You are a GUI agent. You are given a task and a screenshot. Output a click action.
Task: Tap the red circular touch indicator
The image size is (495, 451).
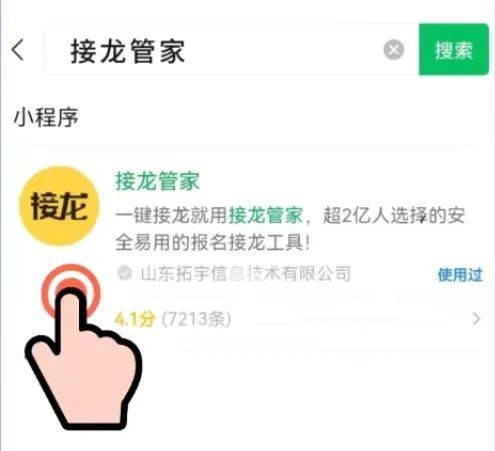(71, 292)
